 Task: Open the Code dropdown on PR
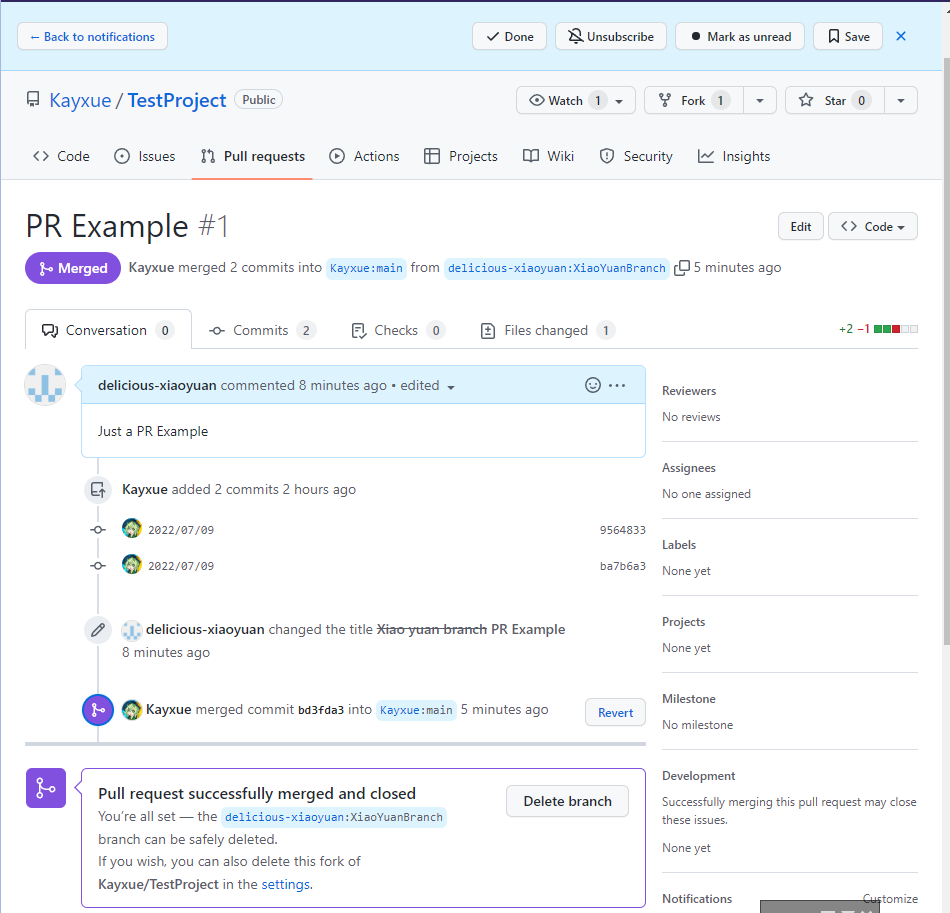[872, 226]
